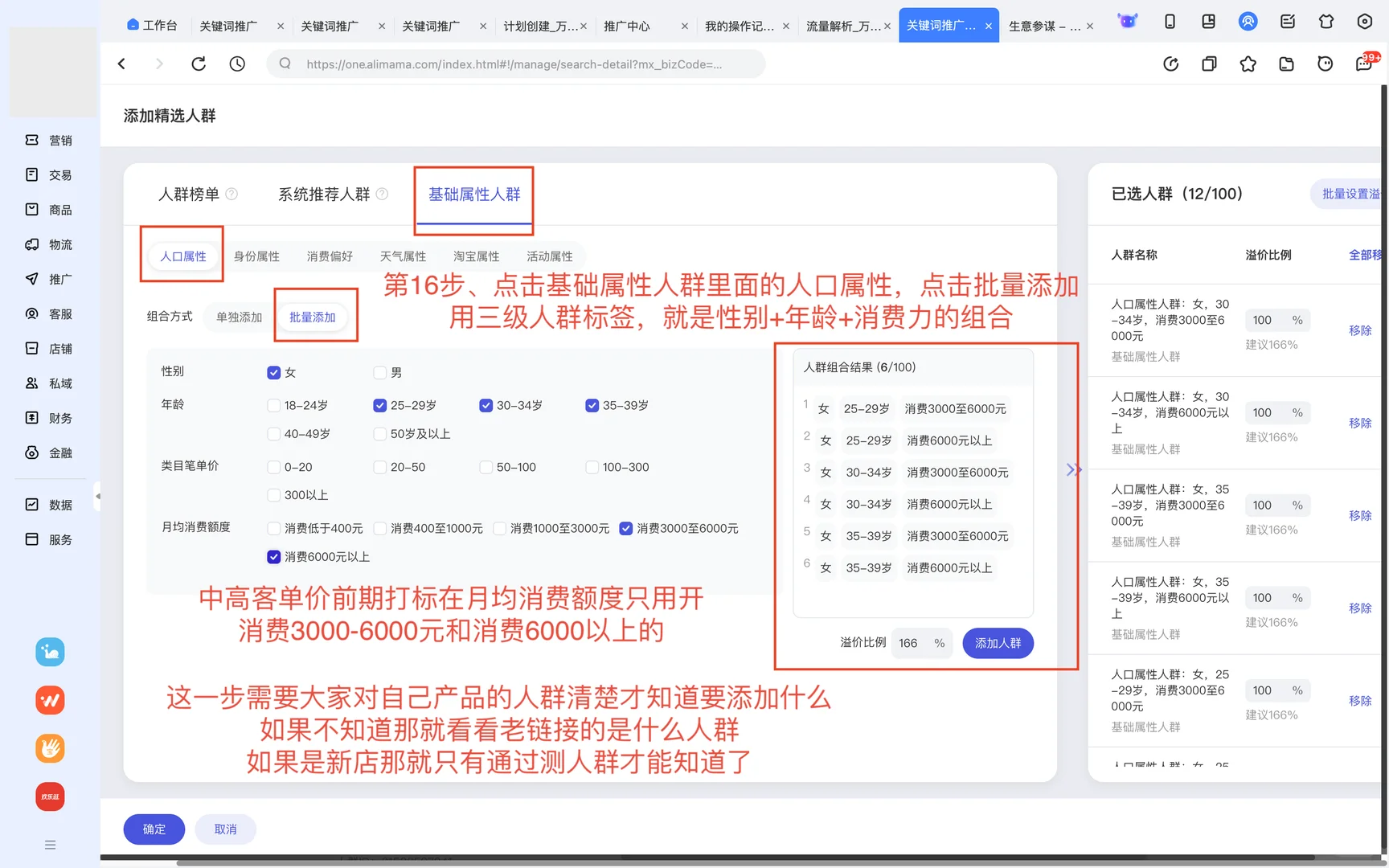Image resolution: width=1389 pixels, height=868 pixels.
Task: Check the 男 gender checkbox
Action: (x=379, y=372)
